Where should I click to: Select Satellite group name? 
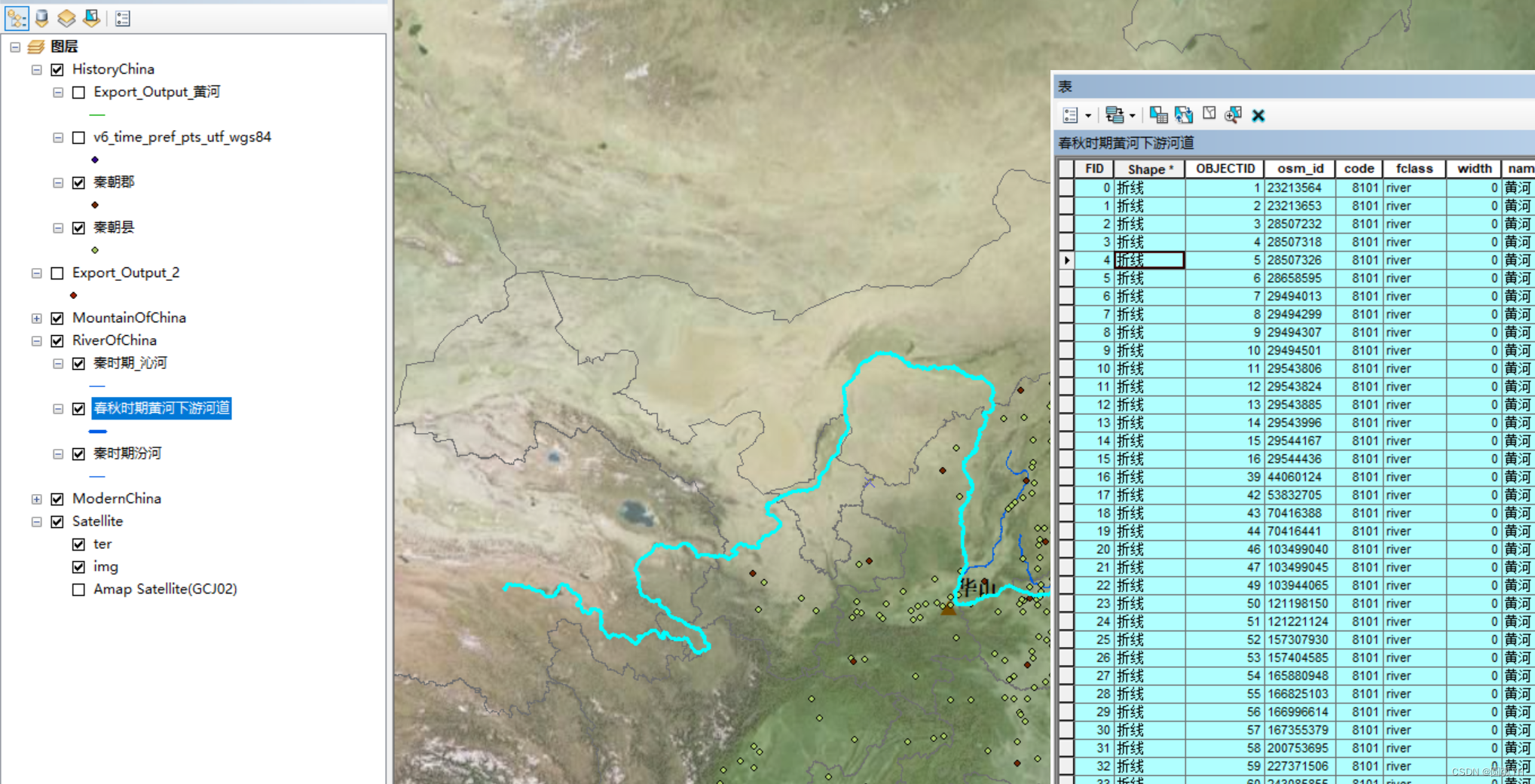[x=97, y=521]
